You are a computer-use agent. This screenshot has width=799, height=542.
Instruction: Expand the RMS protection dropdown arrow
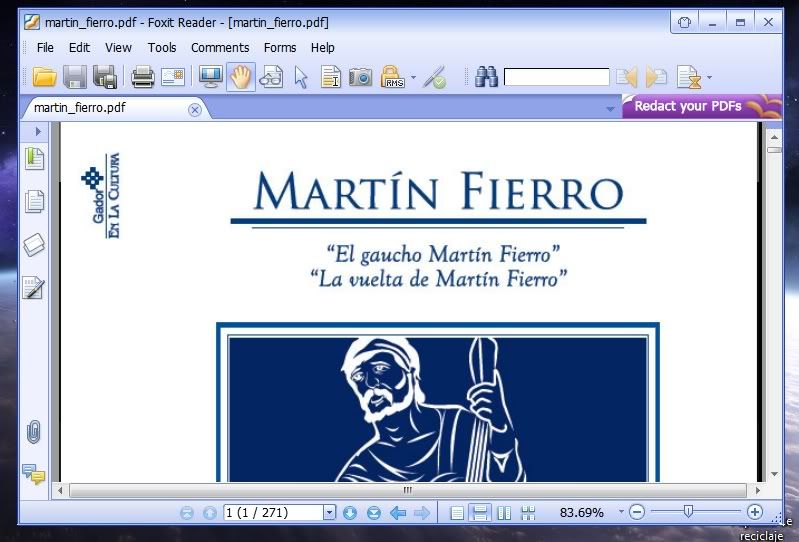pos(413,78)
